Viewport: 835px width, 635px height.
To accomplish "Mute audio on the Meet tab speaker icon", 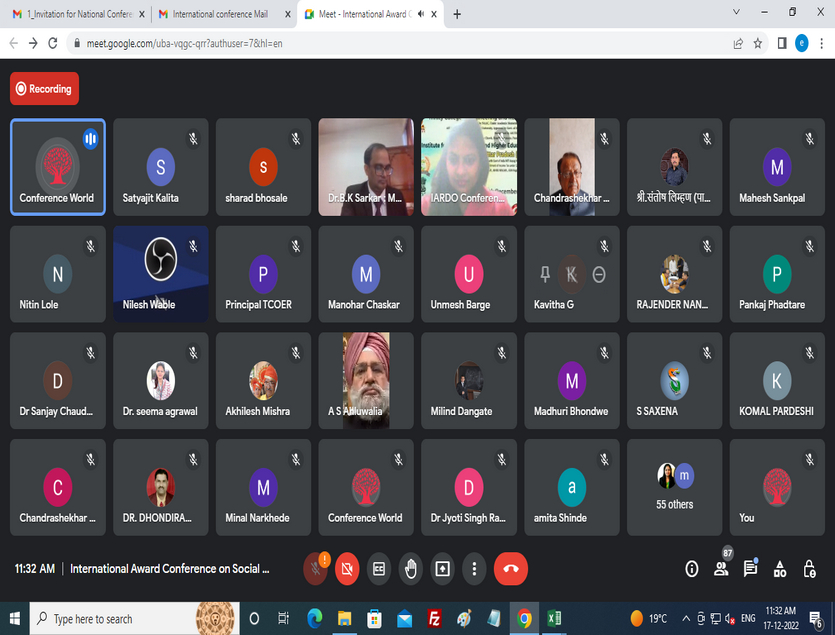I will (421, 14).
